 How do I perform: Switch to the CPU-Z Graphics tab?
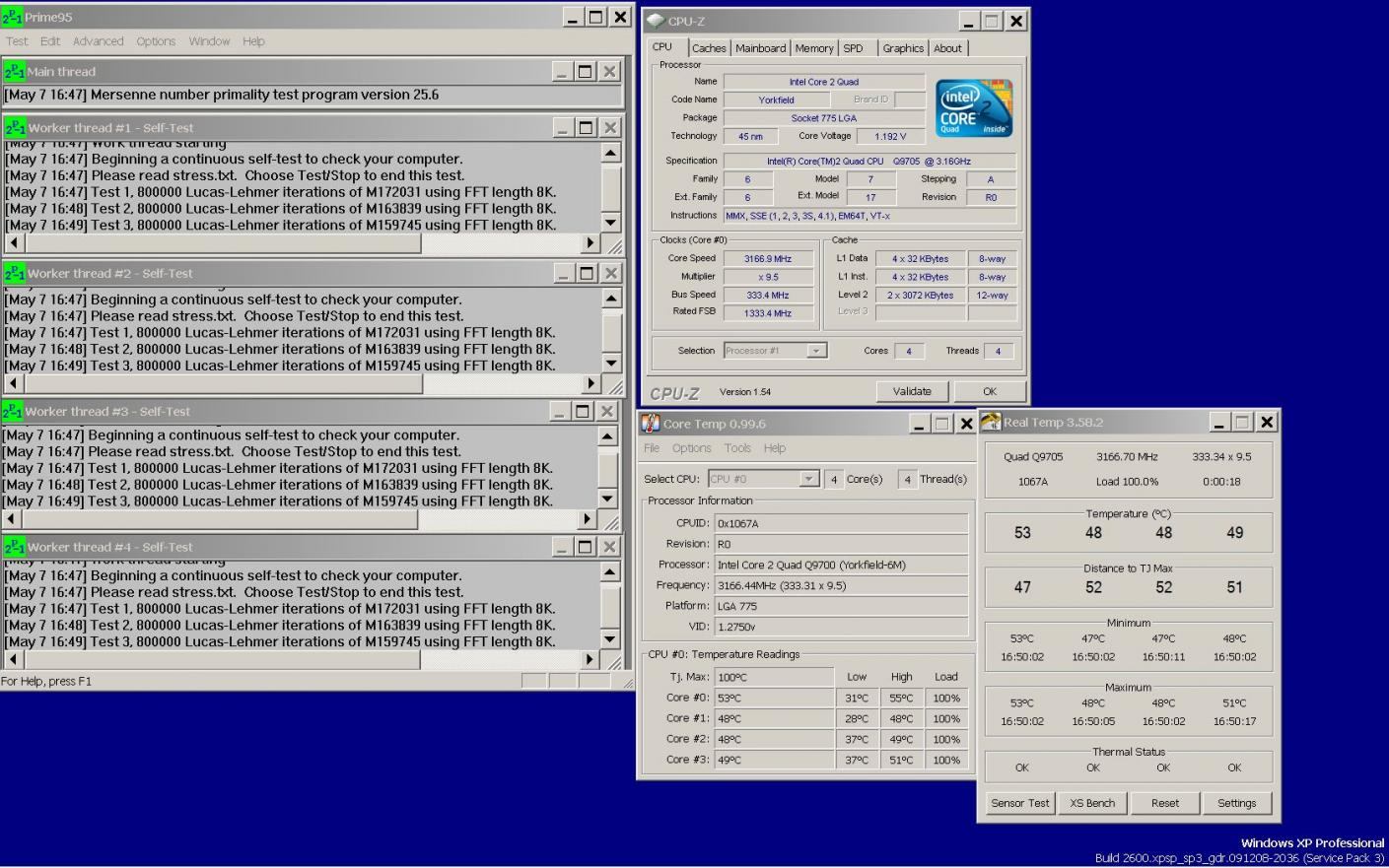pyautogui.click(x=903, y=48)
